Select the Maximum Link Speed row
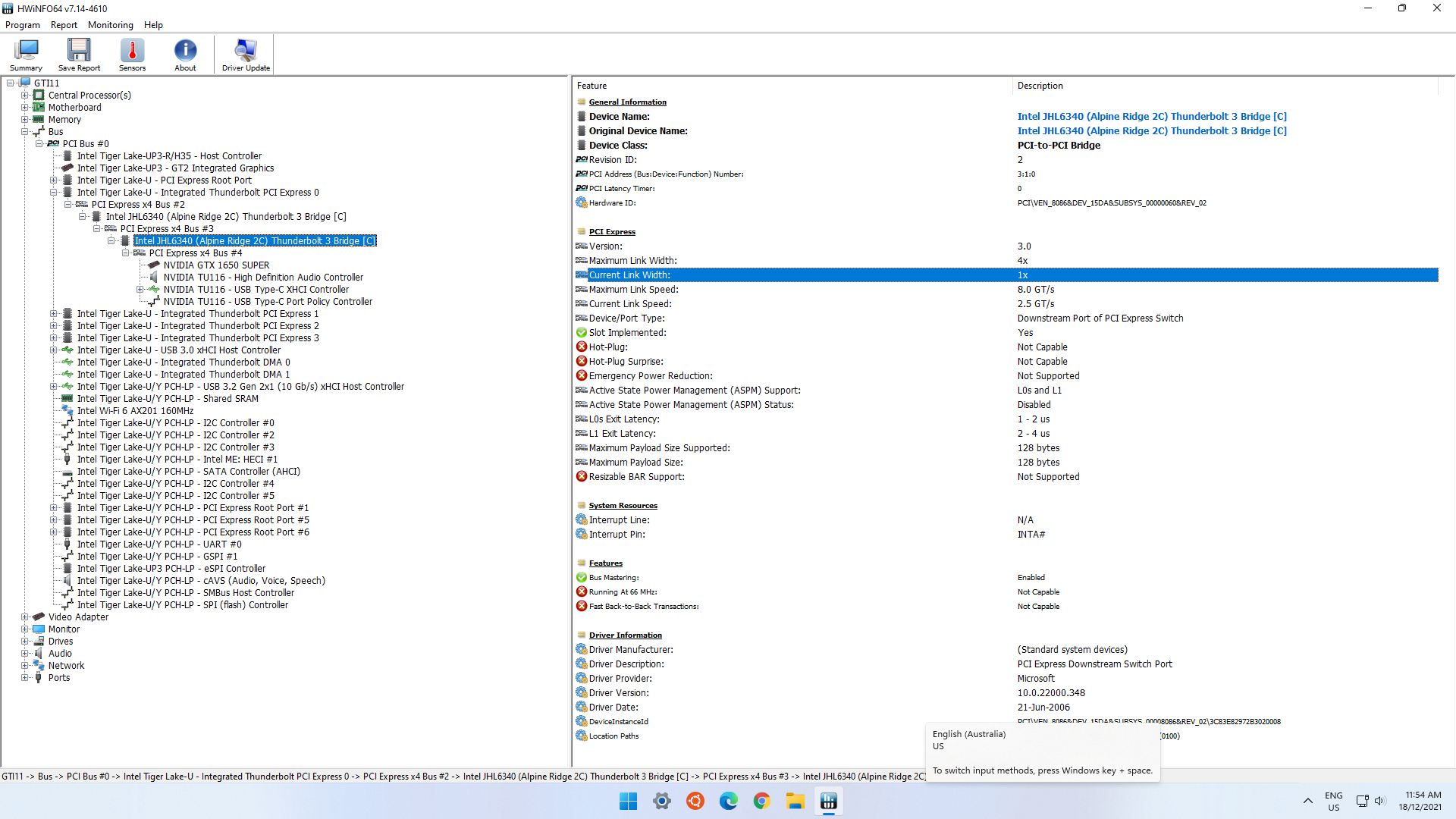The width and height of the screenshot is (1456, 819). point(1006,290)
